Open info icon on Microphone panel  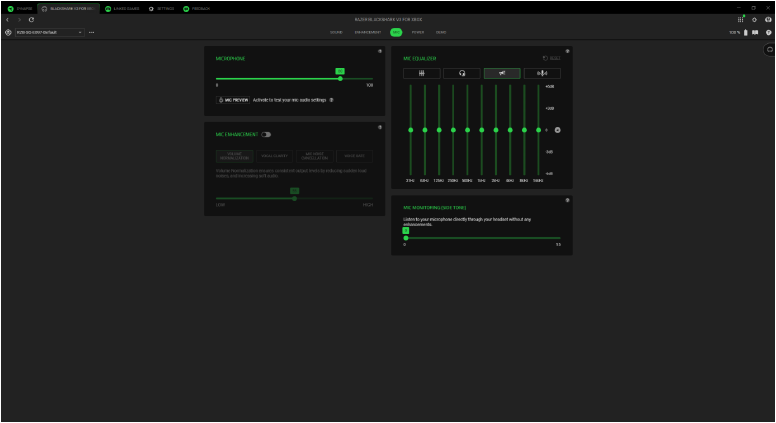coord(380,51)
